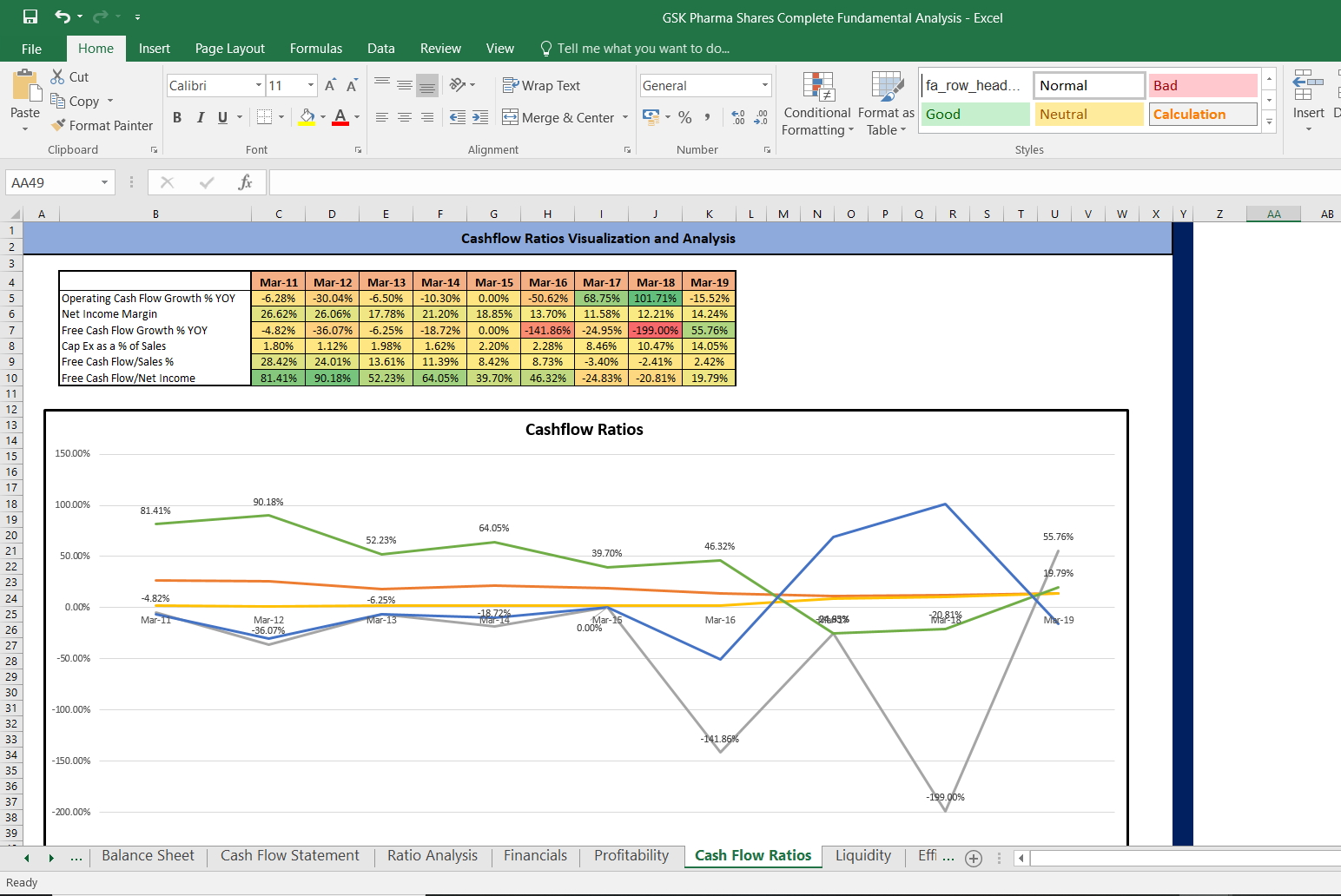Click Increase Decimal icon

pyautogui.click(x=738, y=116)
